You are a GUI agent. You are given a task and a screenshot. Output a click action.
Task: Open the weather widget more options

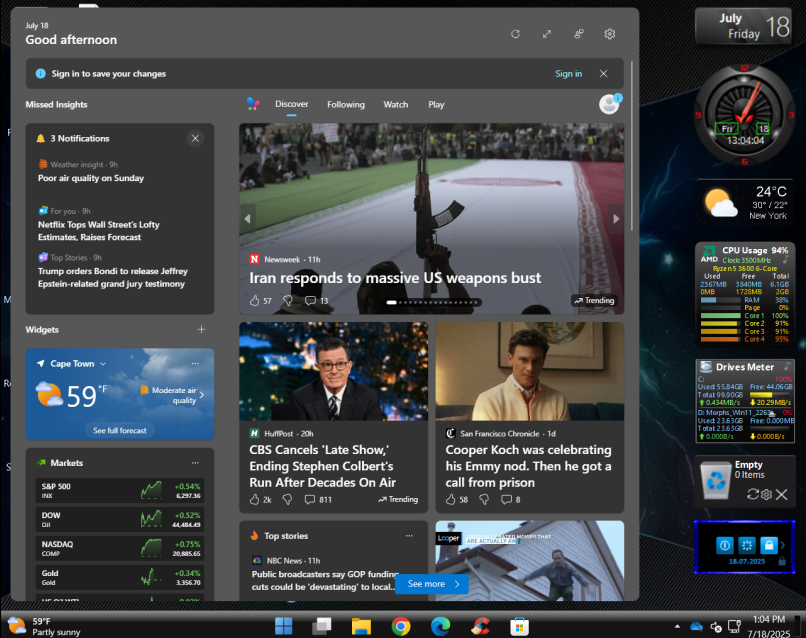pos(195,363)
